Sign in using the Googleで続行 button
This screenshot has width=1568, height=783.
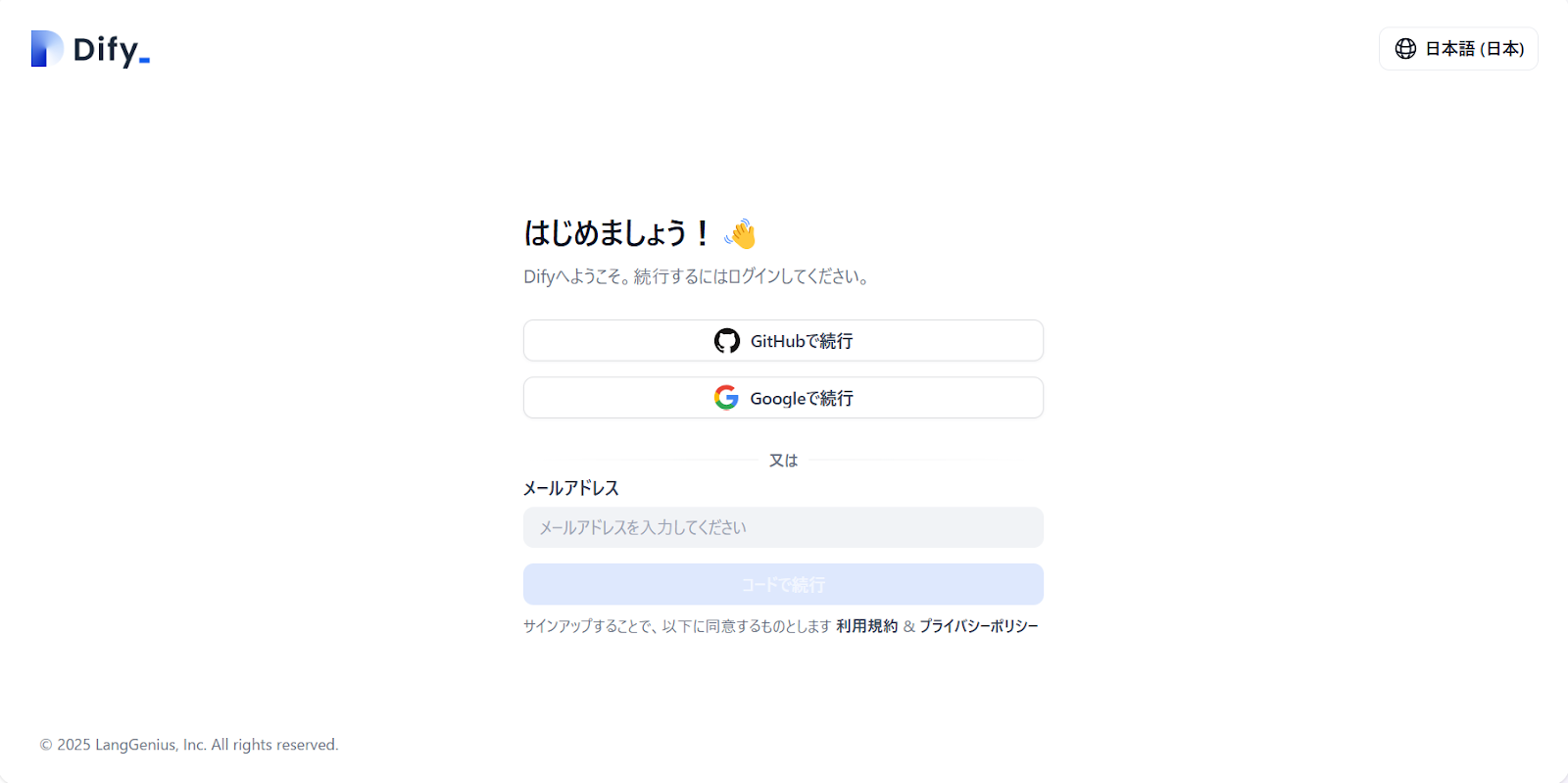click(783, 398)
